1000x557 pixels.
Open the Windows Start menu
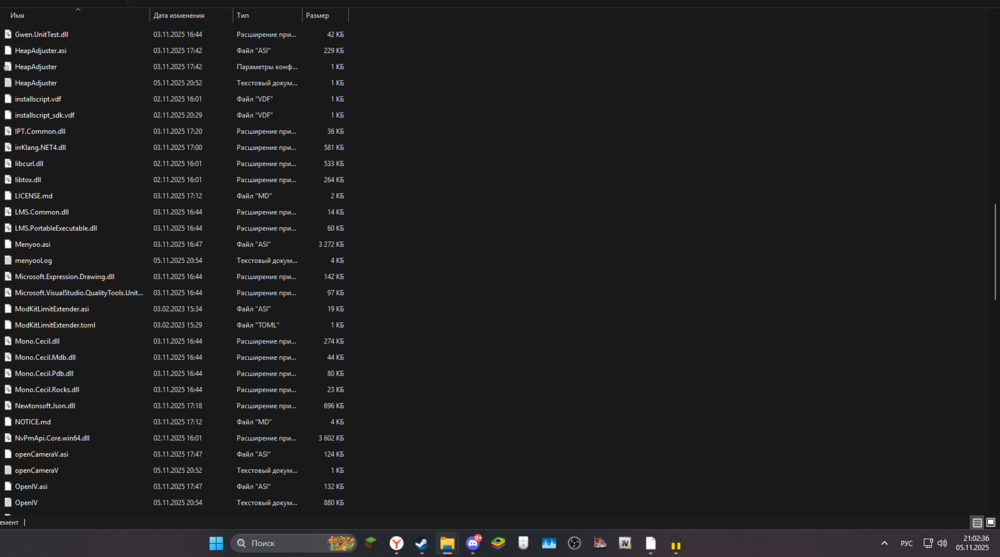tap(216, 543)
